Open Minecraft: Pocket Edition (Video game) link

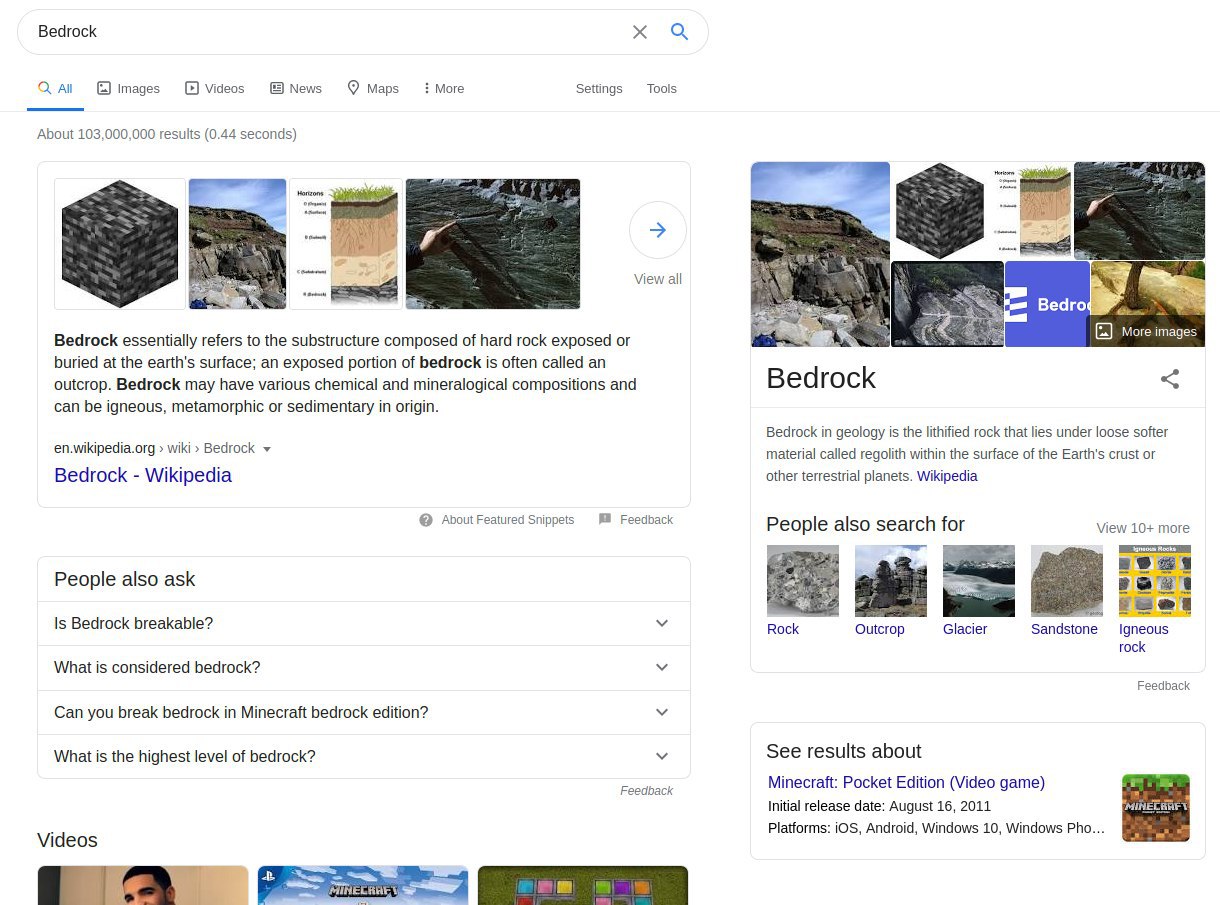(906, 782)
